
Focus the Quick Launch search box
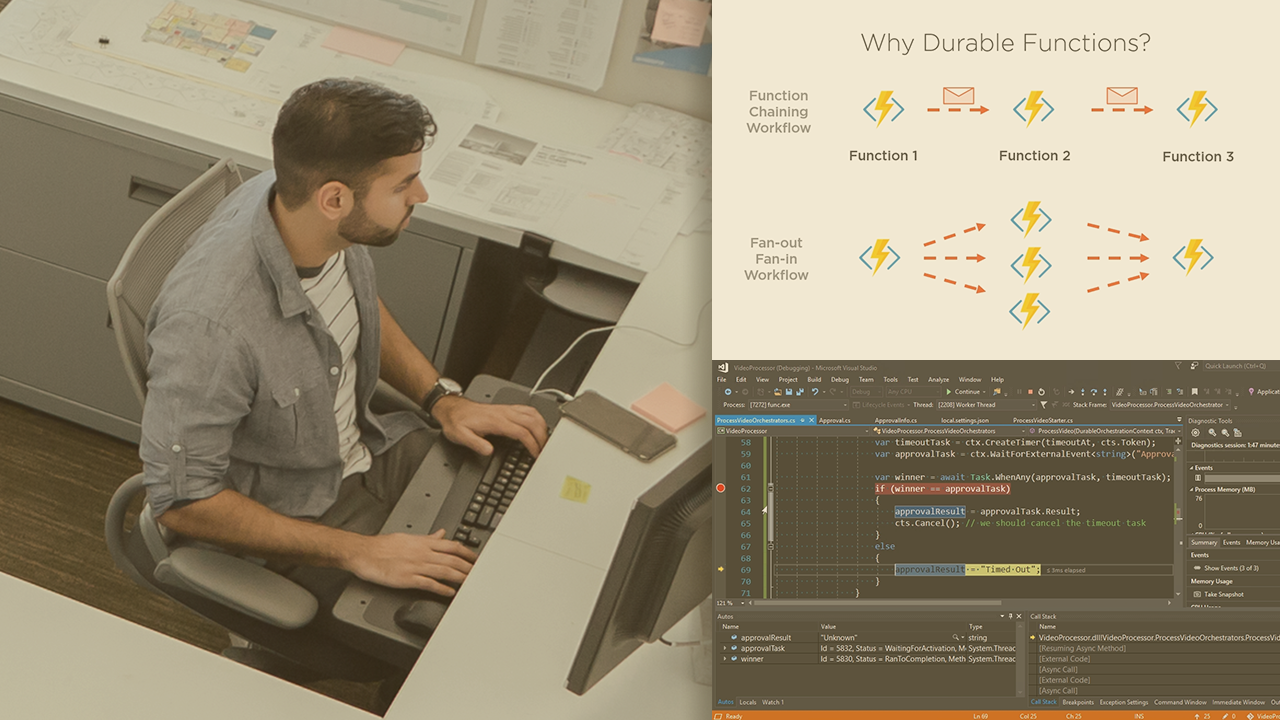1242,366
